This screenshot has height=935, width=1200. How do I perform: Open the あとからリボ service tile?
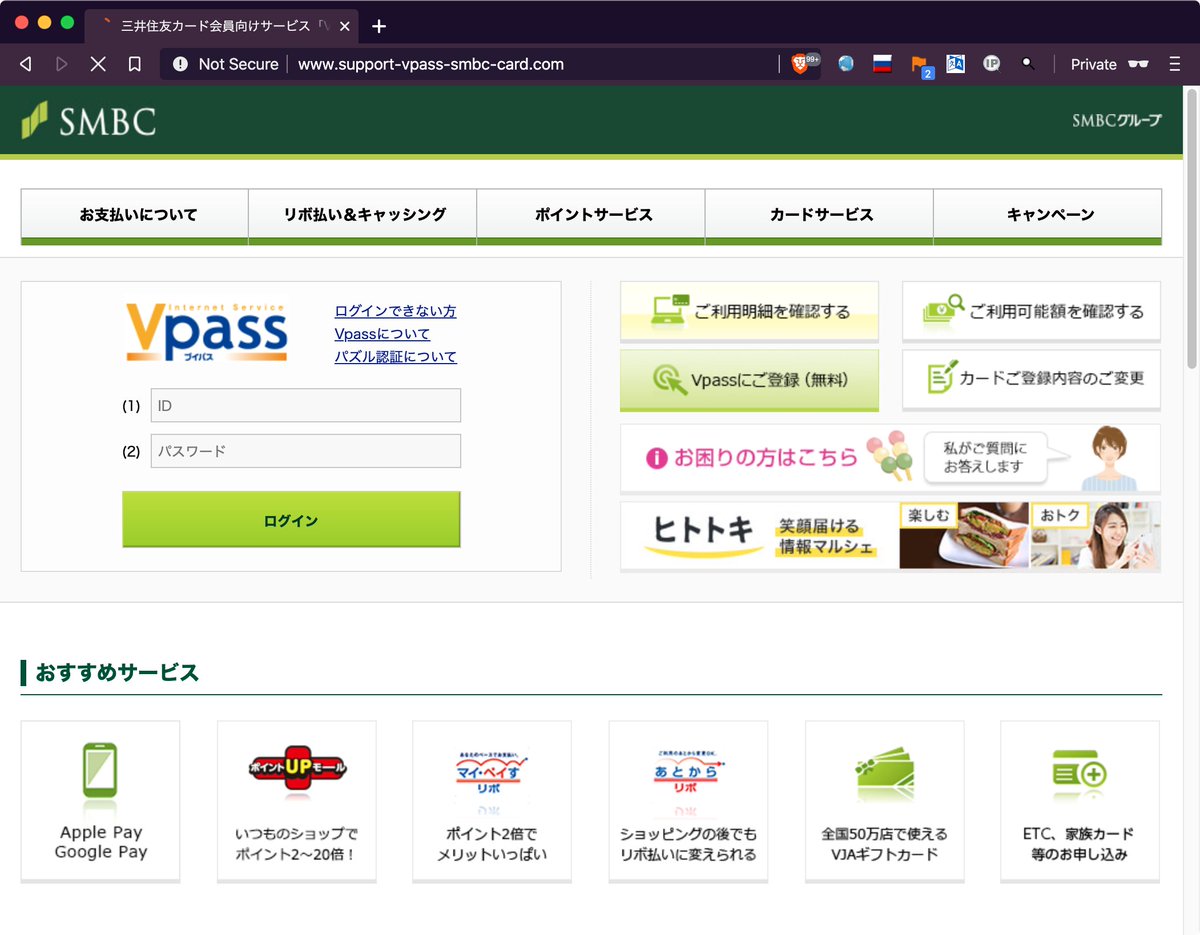(x=688, y=802)
